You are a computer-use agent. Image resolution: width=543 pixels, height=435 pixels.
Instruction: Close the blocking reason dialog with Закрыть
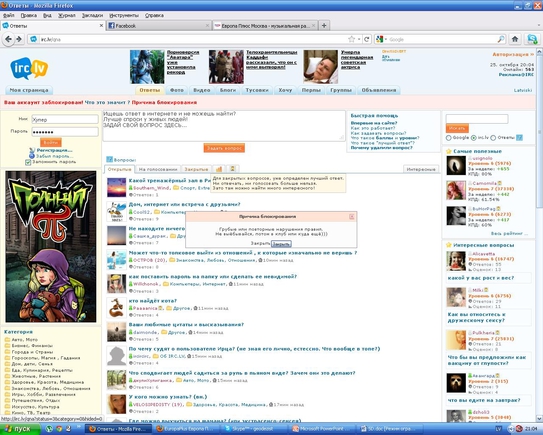[281, 244]
